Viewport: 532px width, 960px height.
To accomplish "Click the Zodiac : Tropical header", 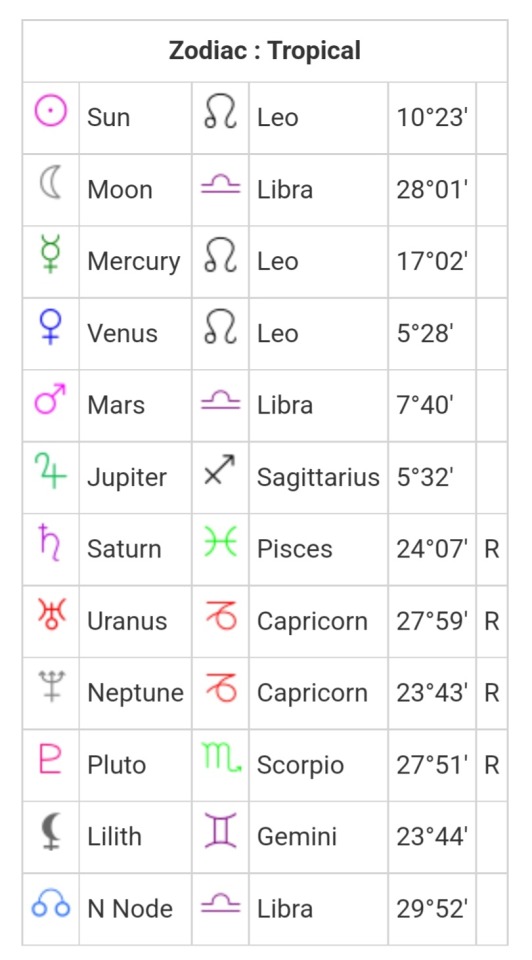I will (264, 51).
